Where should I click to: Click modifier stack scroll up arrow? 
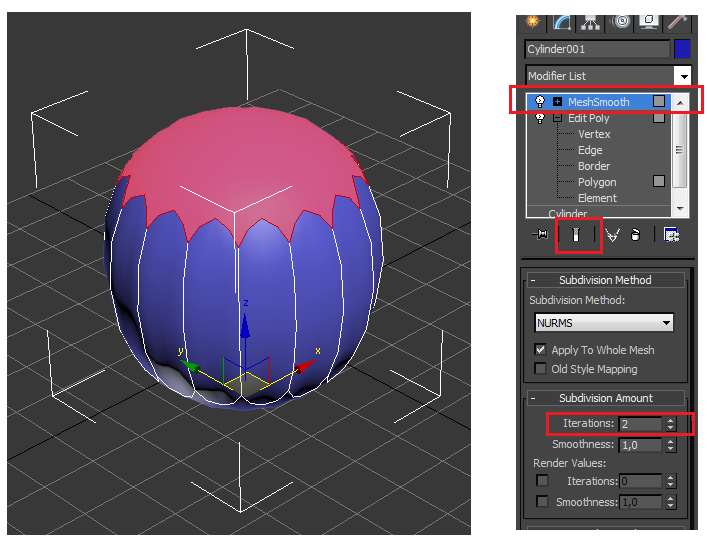tap(680, 103)
